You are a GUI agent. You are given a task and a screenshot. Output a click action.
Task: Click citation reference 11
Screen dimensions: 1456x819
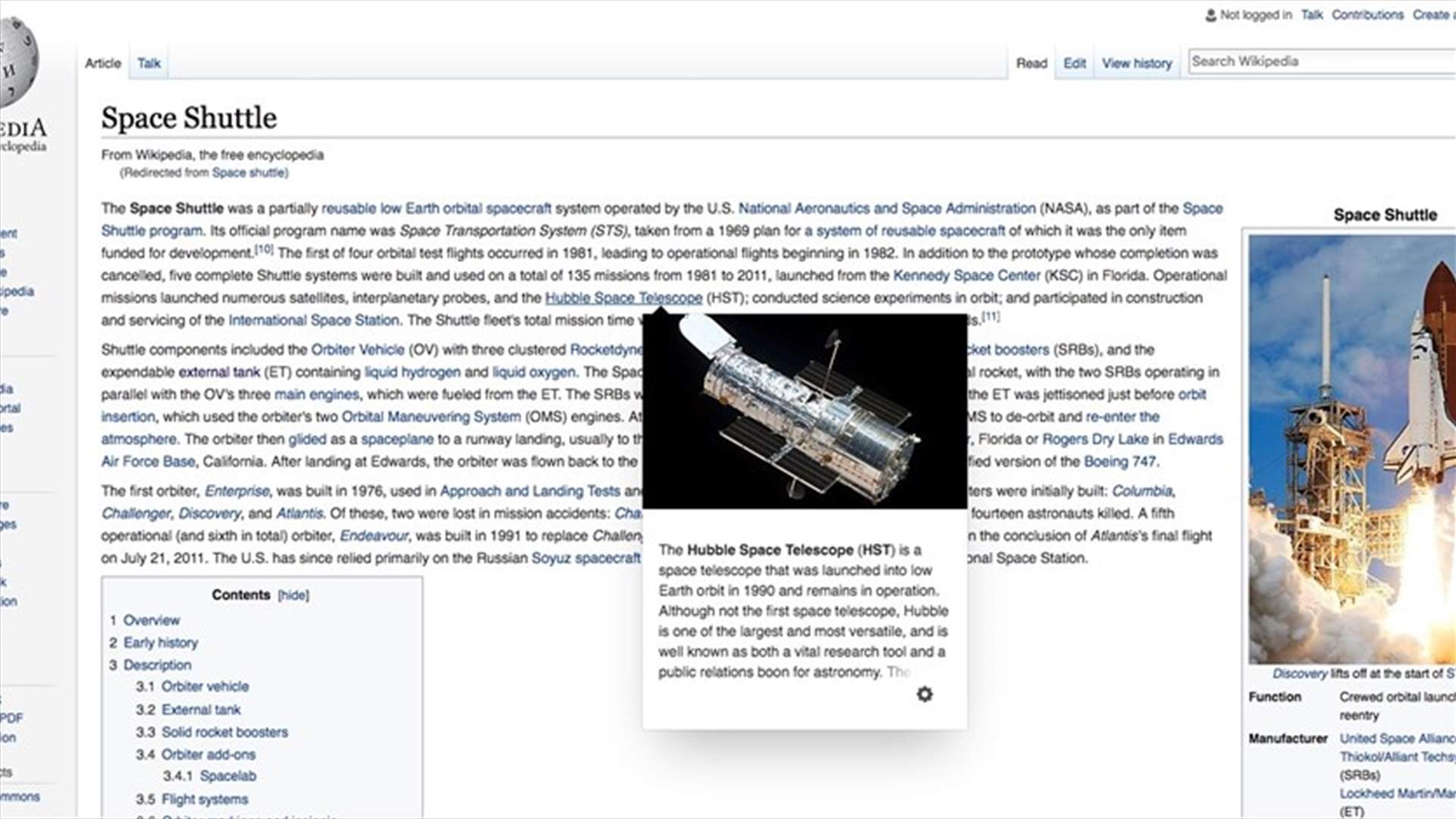pyautogui.click(x=991, y=316)
